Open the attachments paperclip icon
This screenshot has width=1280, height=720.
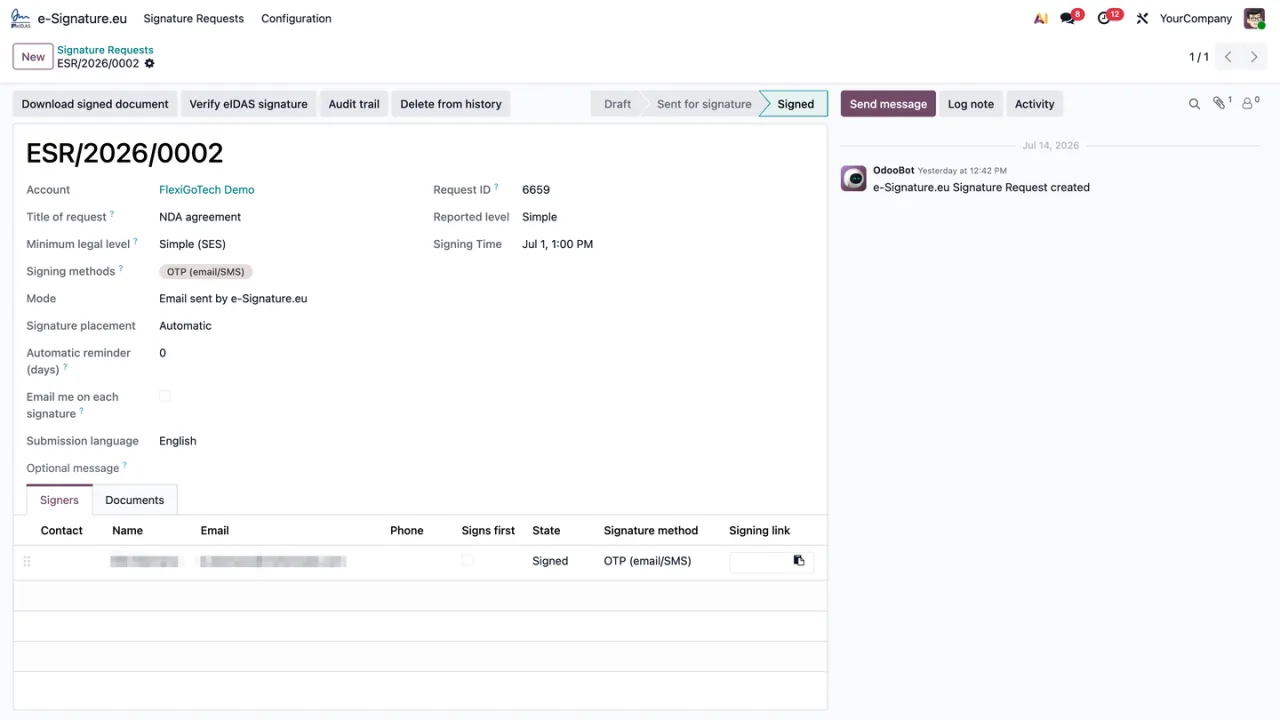[x=1219, y=103]
